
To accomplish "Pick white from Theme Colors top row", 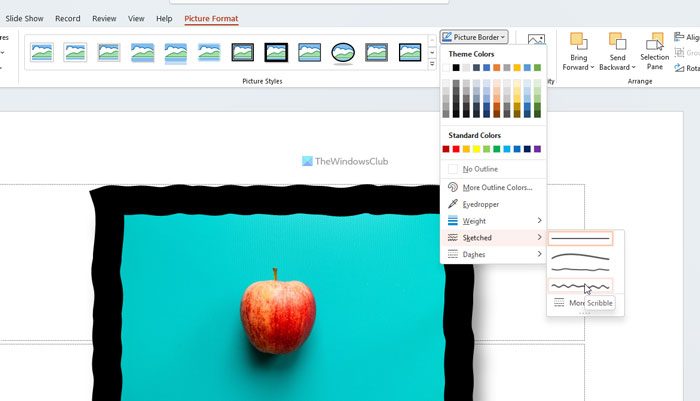I will click(x=446, y=68).
